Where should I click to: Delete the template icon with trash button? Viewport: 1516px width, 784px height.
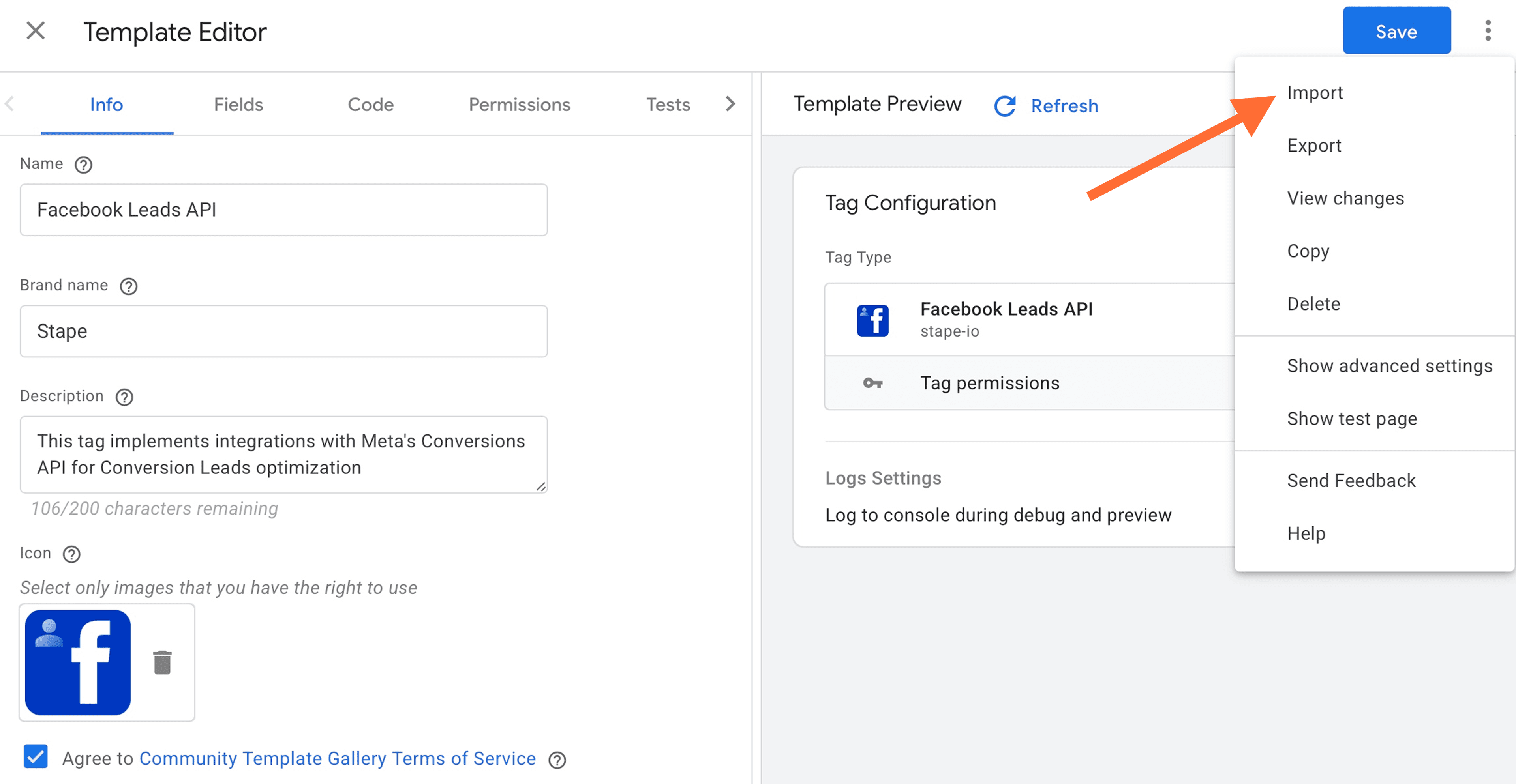click(x=162, y=663)
